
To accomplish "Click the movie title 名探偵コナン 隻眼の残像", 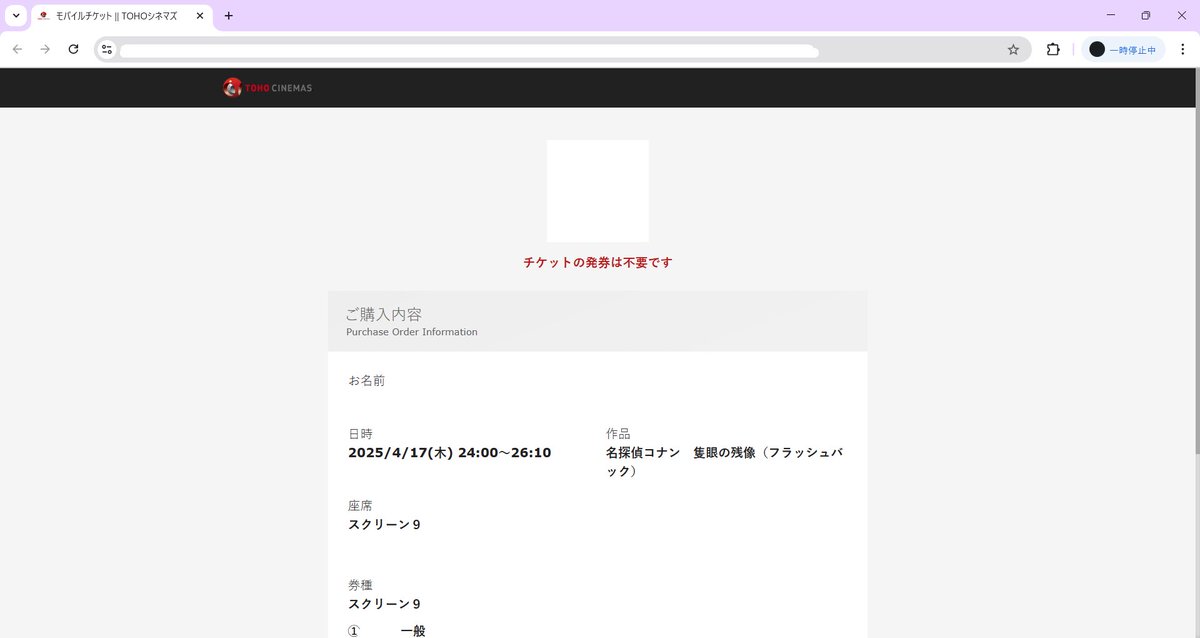I will (724, 461).
